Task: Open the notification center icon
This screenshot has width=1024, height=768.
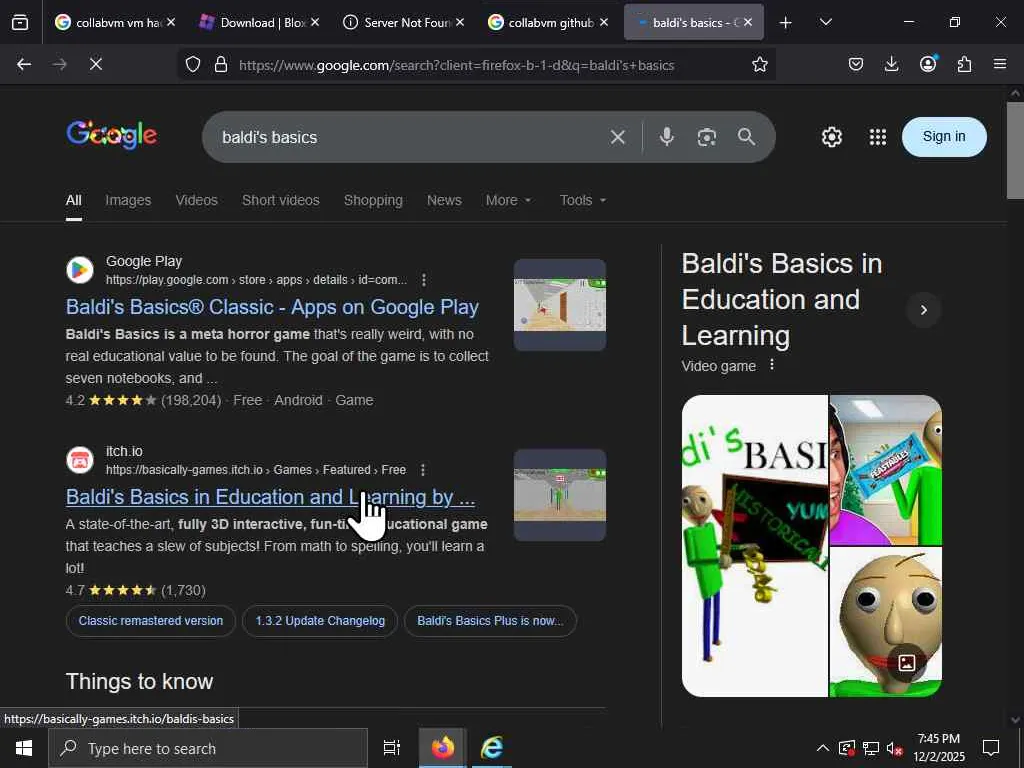Action: coord(991,748)
